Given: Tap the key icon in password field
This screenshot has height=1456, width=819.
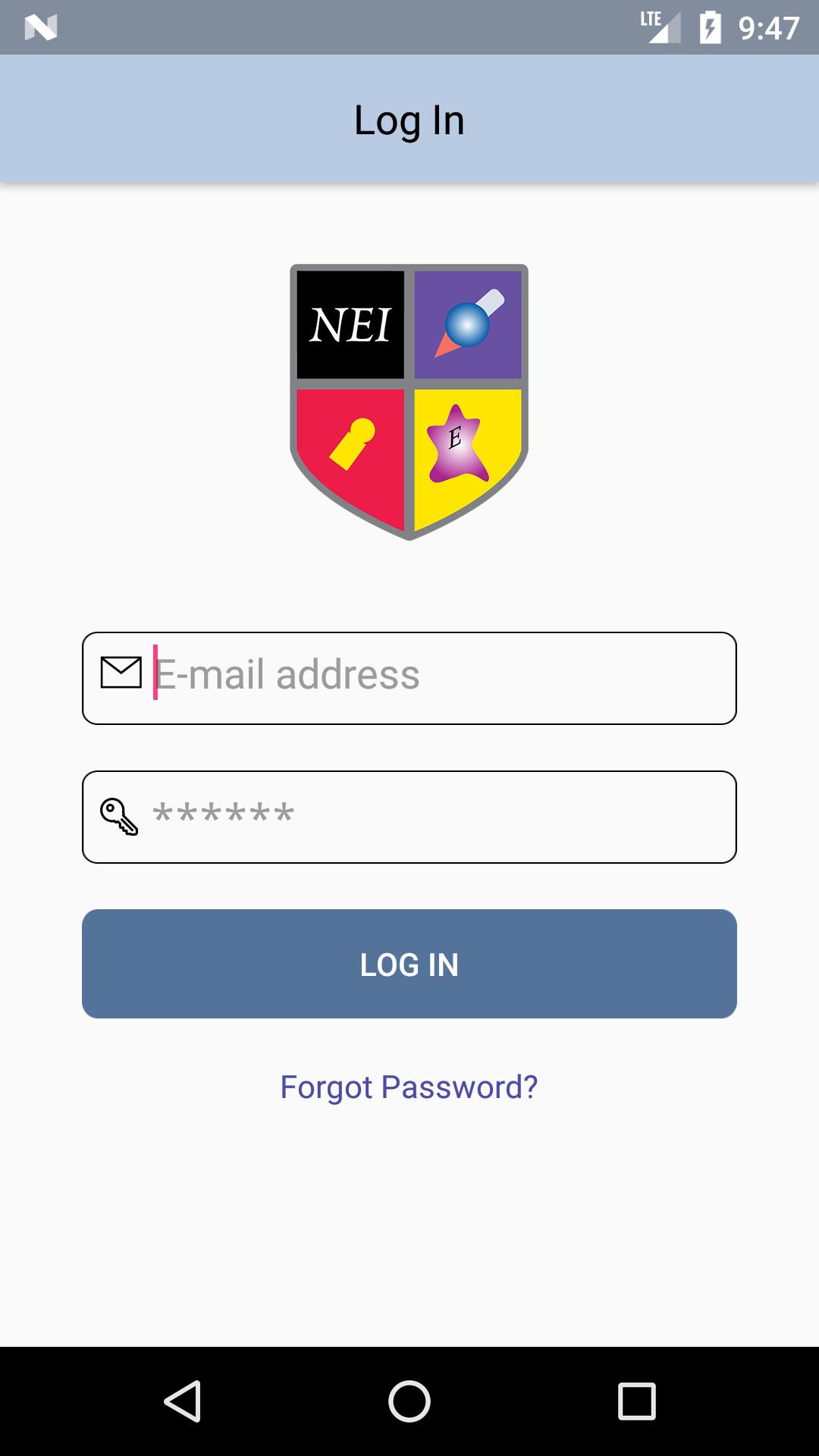Looking at the screenshot, I should pos(119,817).
